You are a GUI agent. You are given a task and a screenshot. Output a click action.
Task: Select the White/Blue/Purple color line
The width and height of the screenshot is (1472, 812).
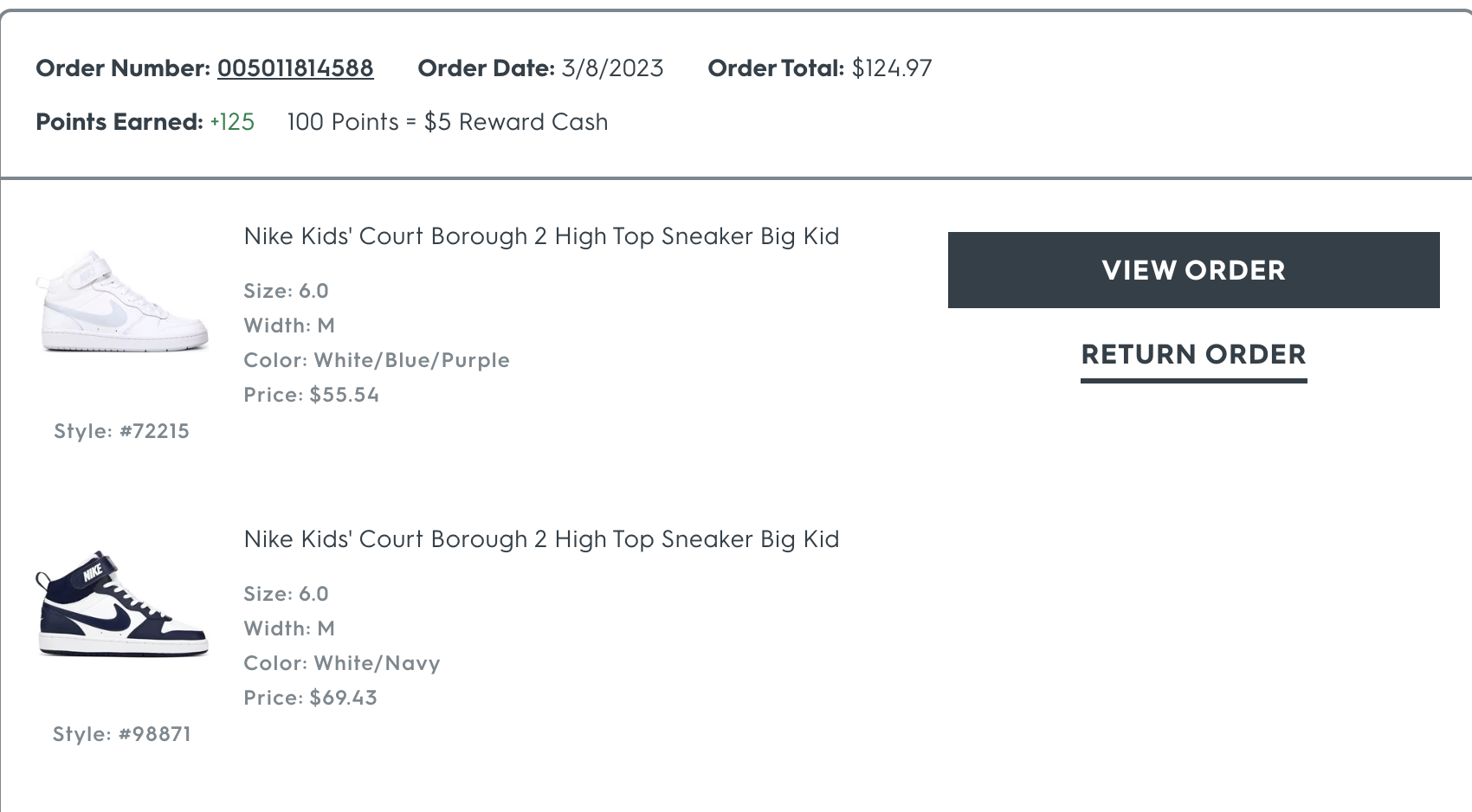point(377,360)
